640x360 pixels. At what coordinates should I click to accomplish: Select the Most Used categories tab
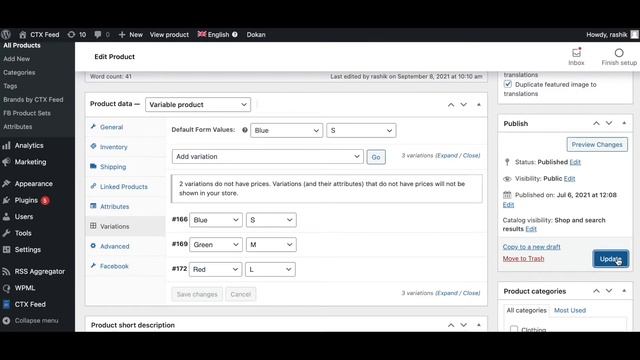(x=570, y=310)
